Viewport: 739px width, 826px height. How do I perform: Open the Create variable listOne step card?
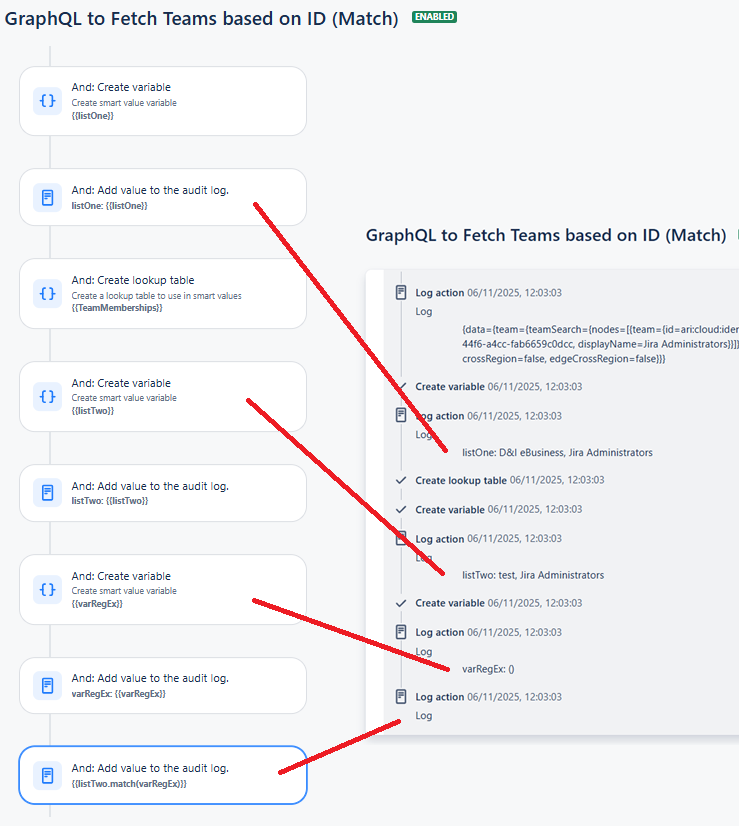[163, 101]
